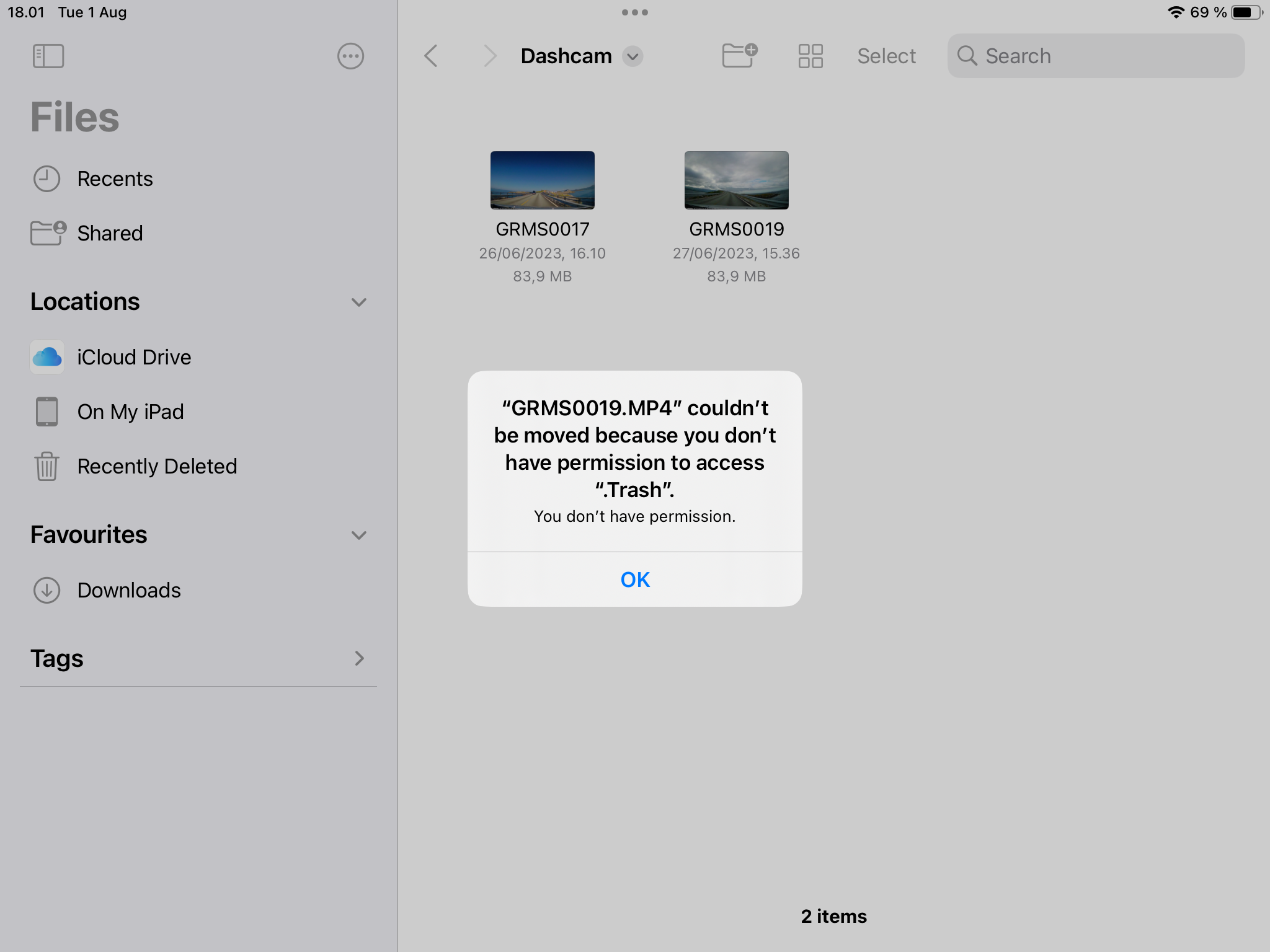Open the GRMS0017 video thumbnail
The width and height of the screenshot is (1270, 952).
click(542, 180)
